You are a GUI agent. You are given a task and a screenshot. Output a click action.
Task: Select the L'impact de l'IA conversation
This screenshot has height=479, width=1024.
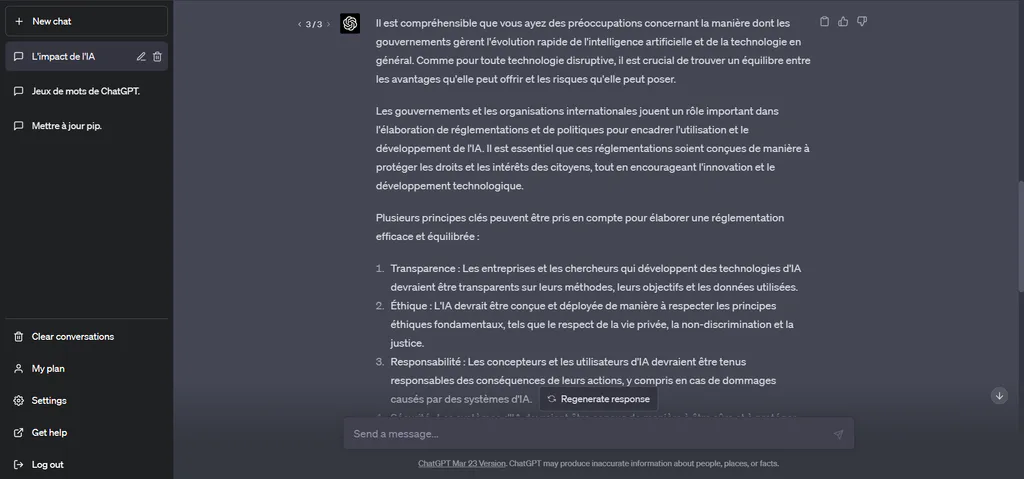pos(72,57)
